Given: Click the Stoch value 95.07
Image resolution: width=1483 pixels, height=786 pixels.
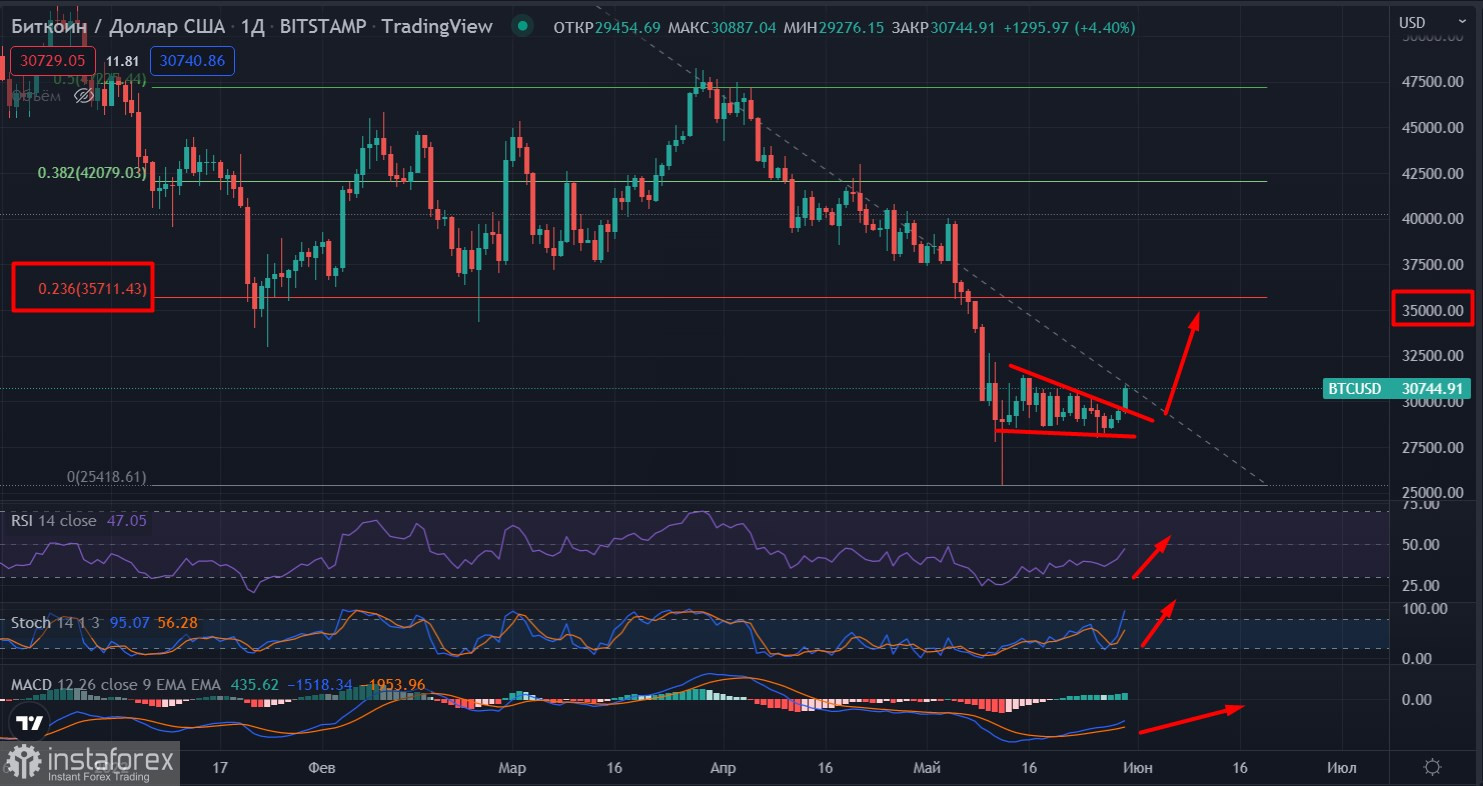Looking at the screenshot, I should 129,622.
